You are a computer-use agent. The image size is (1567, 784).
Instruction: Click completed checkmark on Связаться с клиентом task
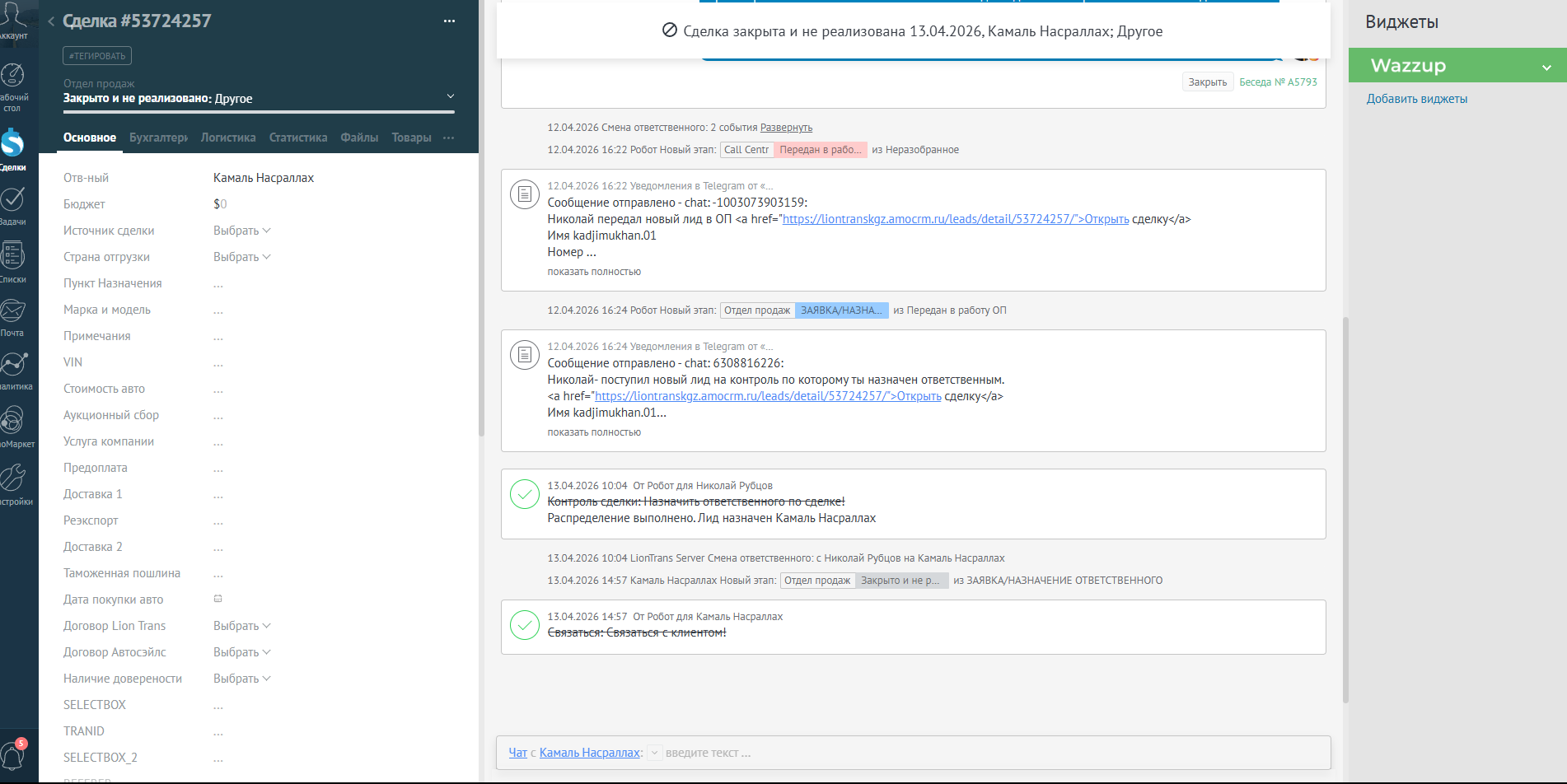pos(525,625)
